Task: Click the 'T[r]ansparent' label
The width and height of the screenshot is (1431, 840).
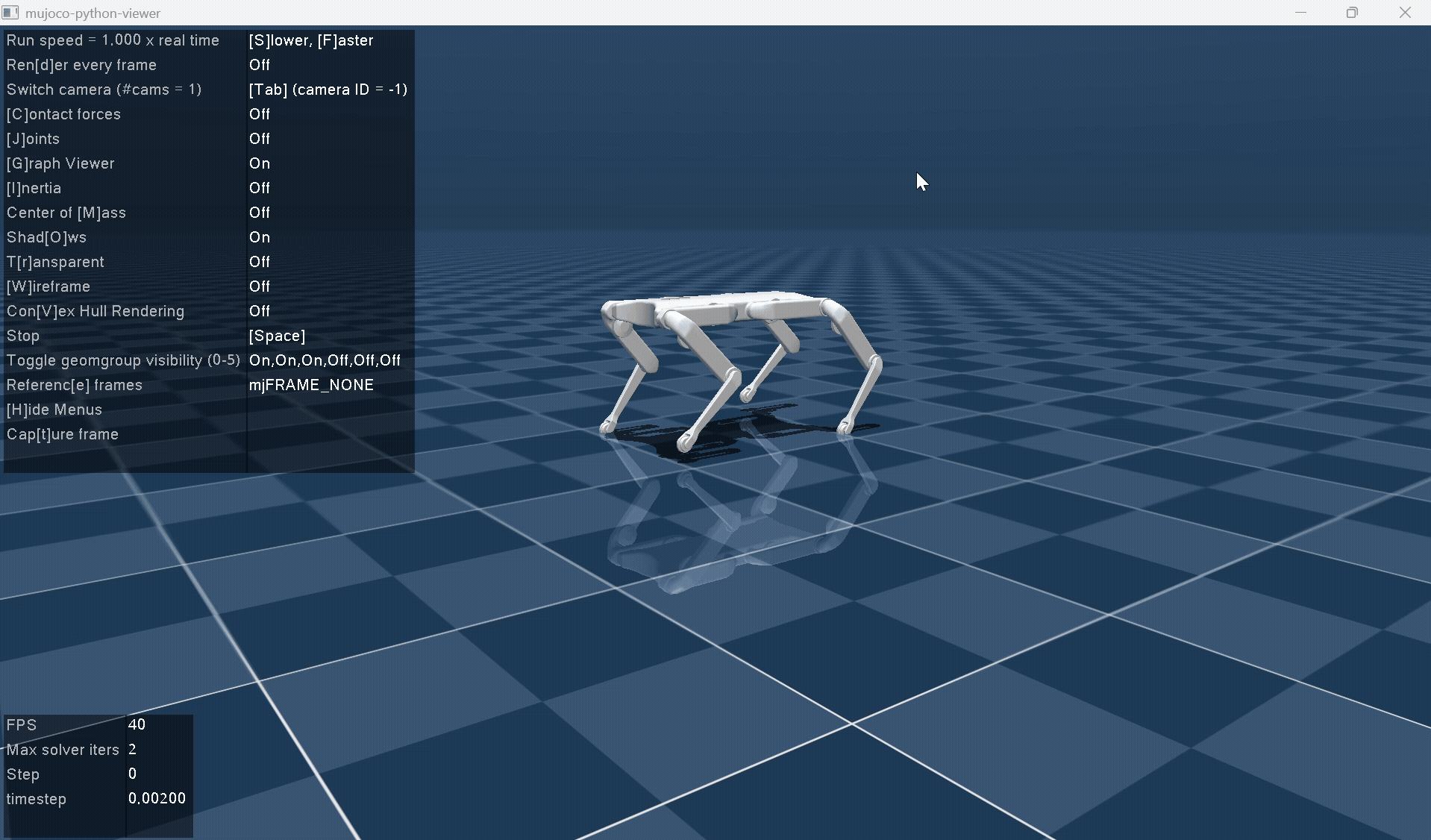Action: click(x=55, y=262)
